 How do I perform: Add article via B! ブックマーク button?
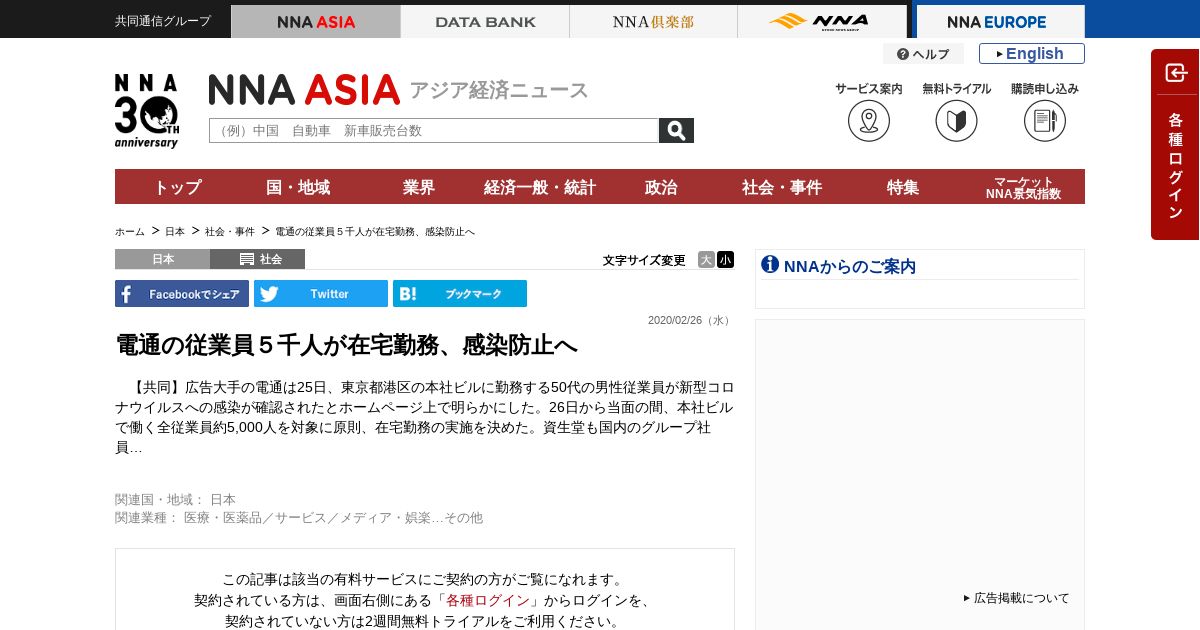tap(460, 294)
